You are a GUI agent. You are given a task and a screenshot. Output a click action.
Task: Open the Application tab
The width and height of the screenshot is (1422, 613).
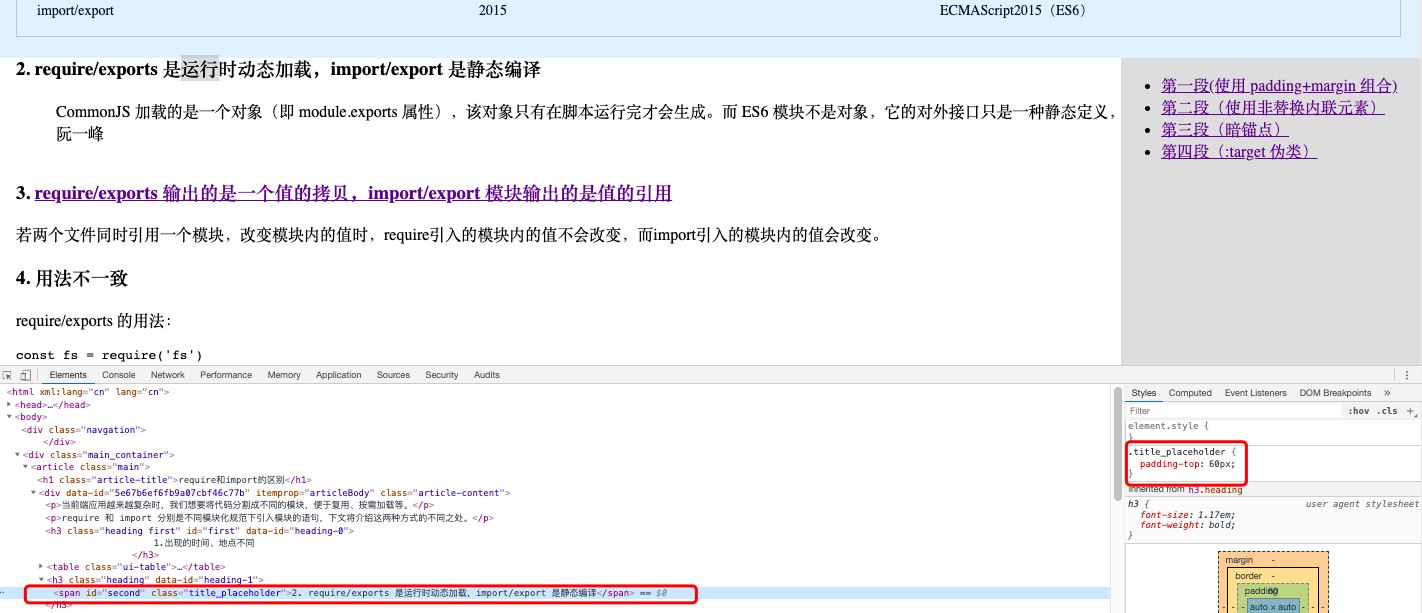[x=339, y=375]
